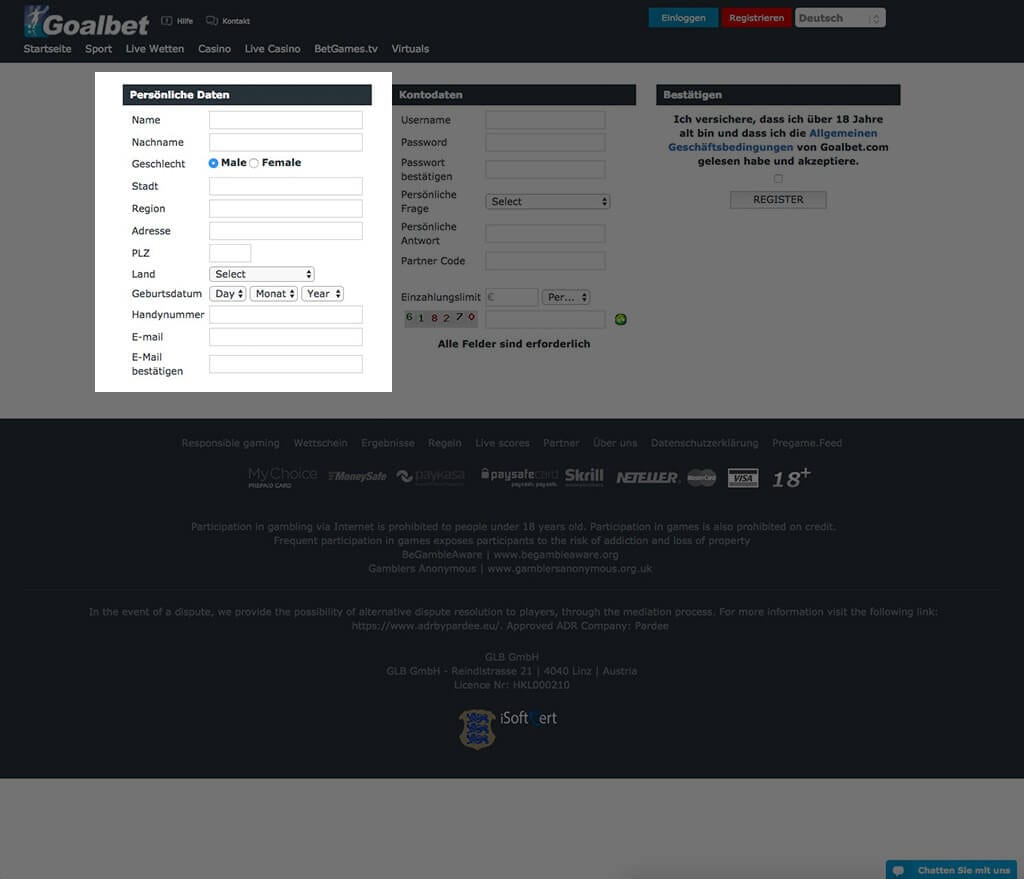Click the VISA payment icon
Image resolution: width=1024 pixels, height=879 pixels.
[x=742, y=479]
